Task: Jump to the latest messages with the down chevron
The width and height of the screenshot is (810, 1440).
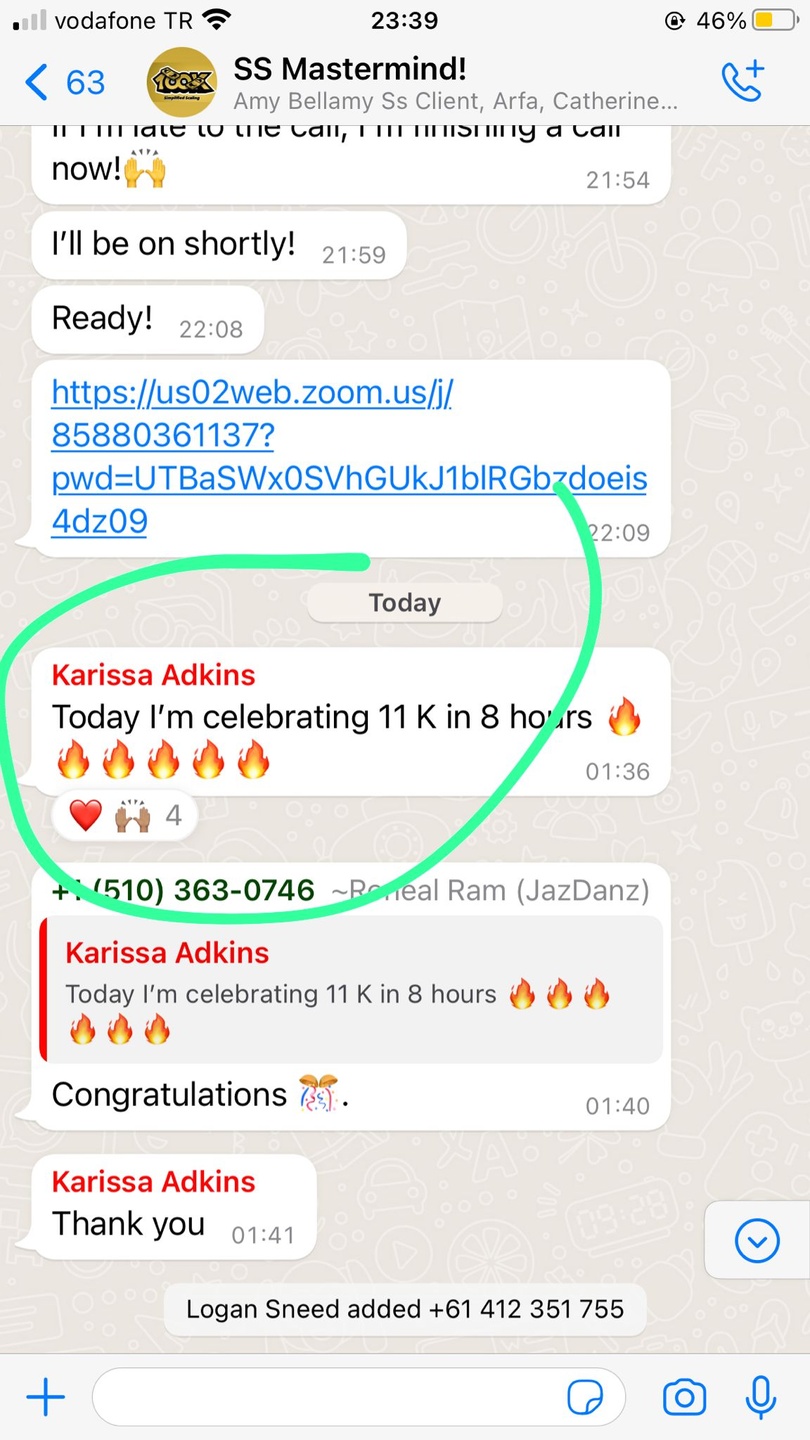Action: (x=757, y=1241)
